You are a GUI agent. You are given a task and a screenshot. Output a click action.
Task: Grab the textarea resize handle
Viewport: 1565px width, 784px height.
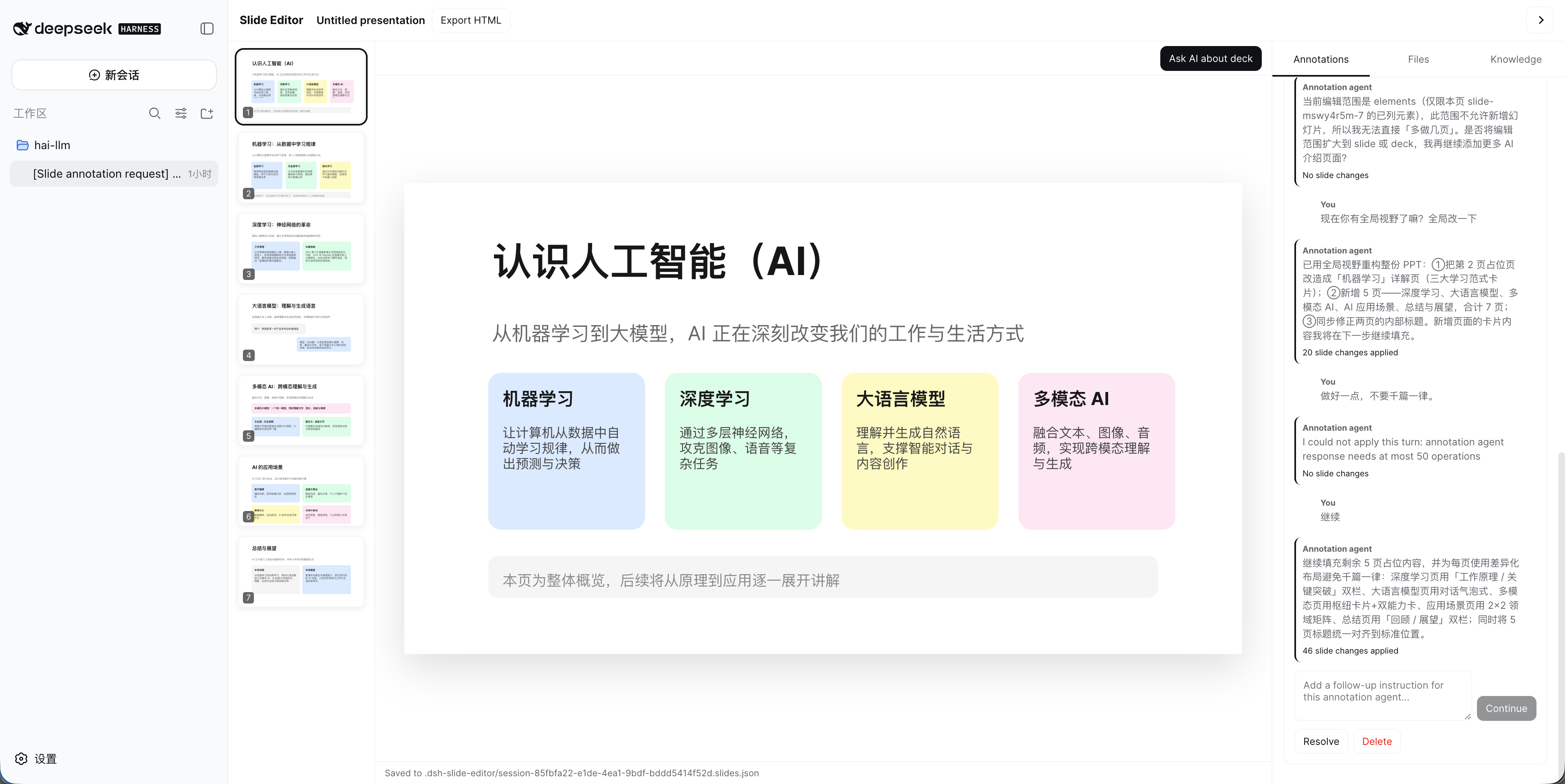click(x=1467, y=717)
